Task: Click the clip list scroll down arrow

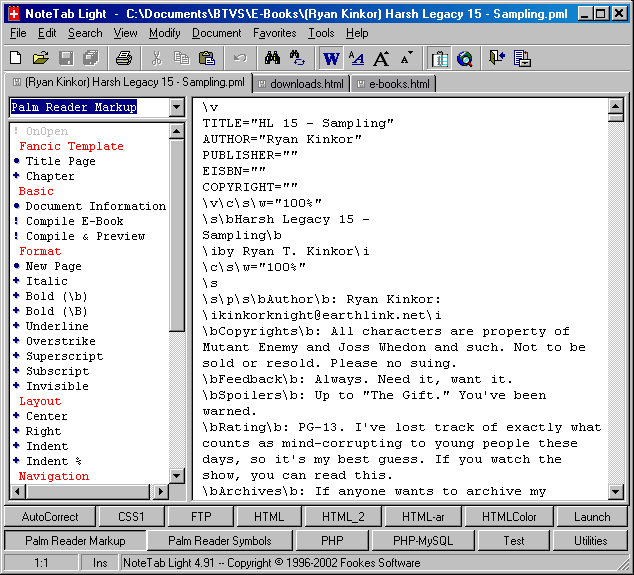Action: click(176, 476)
